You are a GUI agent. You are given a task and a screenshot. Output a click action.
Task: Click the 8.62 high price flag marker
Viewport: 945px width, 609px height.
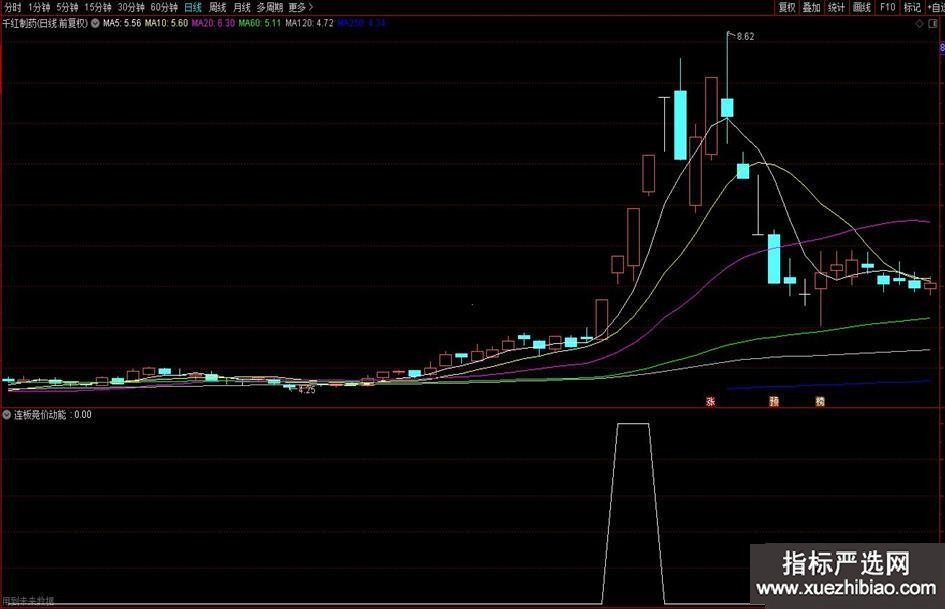click(744, 36)
